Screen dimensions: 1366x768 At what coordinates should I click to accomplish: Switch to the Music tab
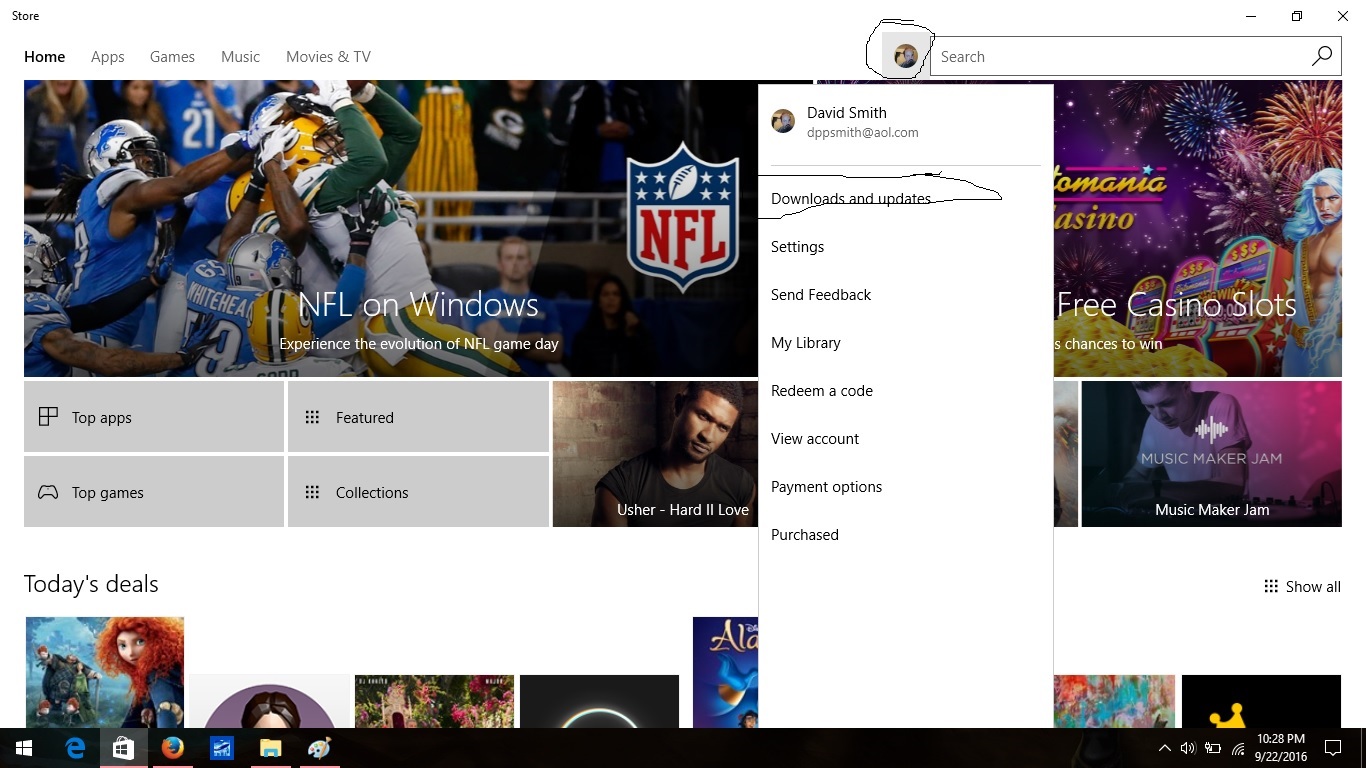click(240, 57)
